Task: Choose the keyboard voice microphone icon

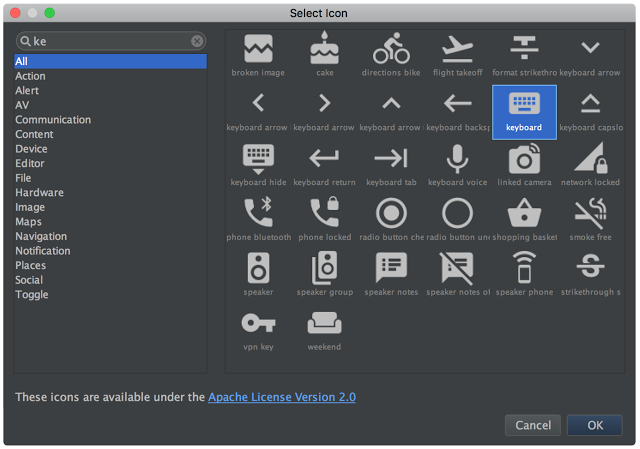Action: [457, 158]
